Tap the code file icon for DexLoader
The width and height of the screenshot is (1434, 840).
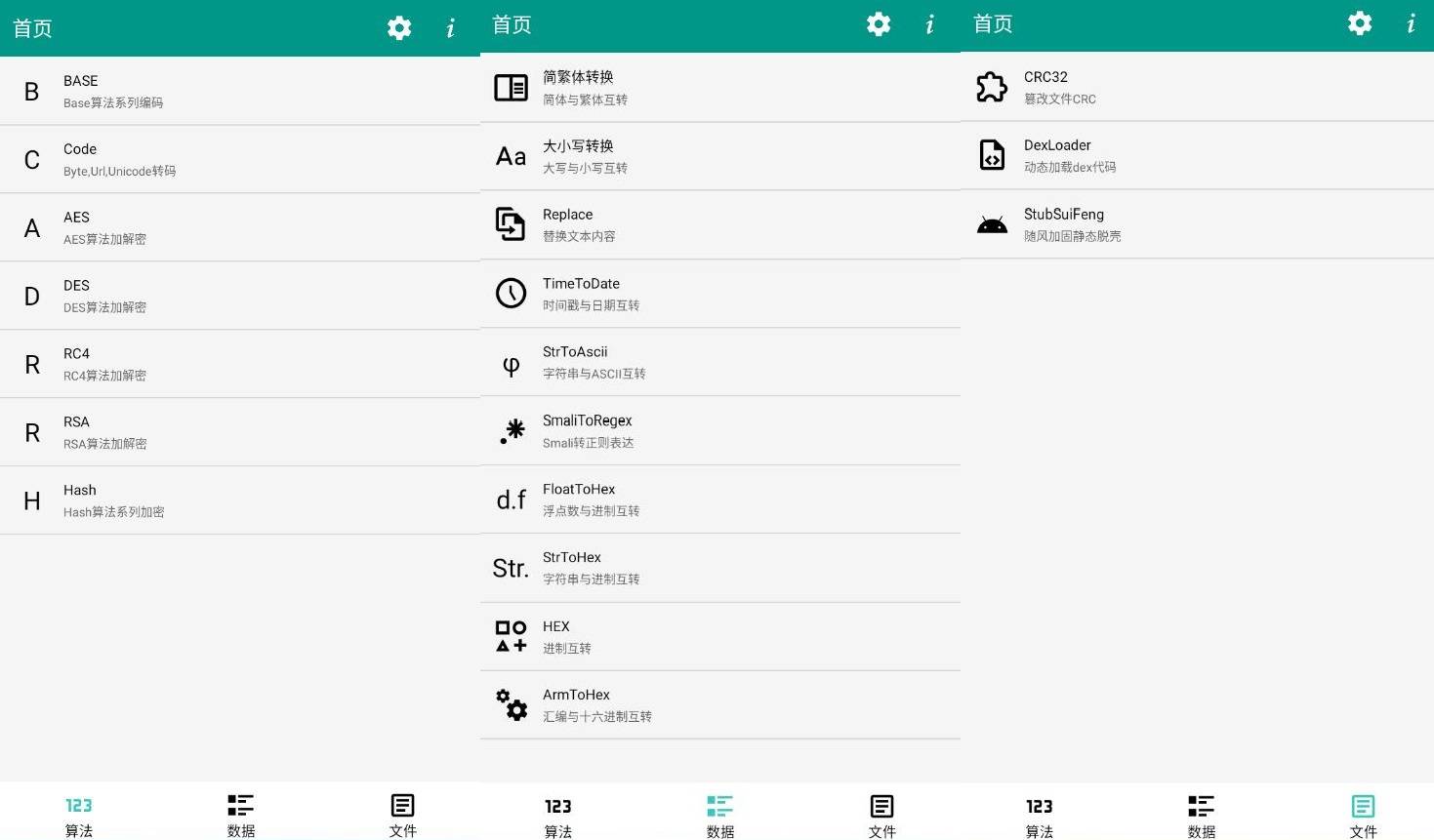[992, 155]
